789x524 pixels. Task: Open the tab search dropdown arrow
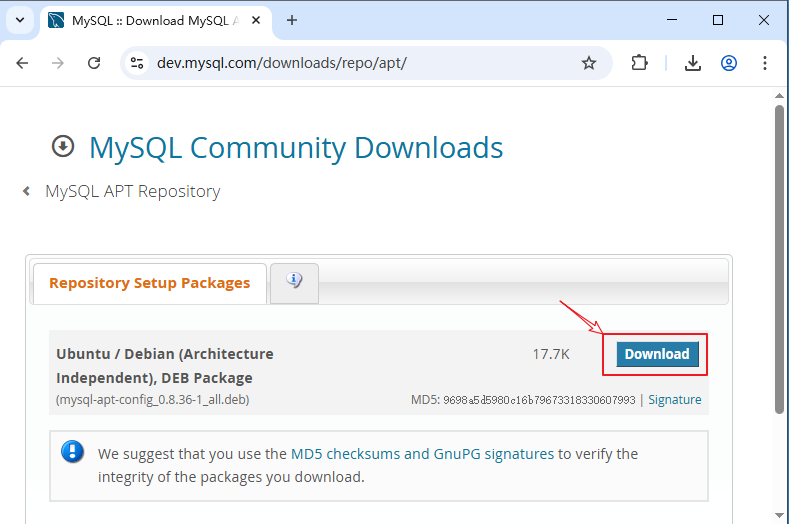(x=20, y=21)
